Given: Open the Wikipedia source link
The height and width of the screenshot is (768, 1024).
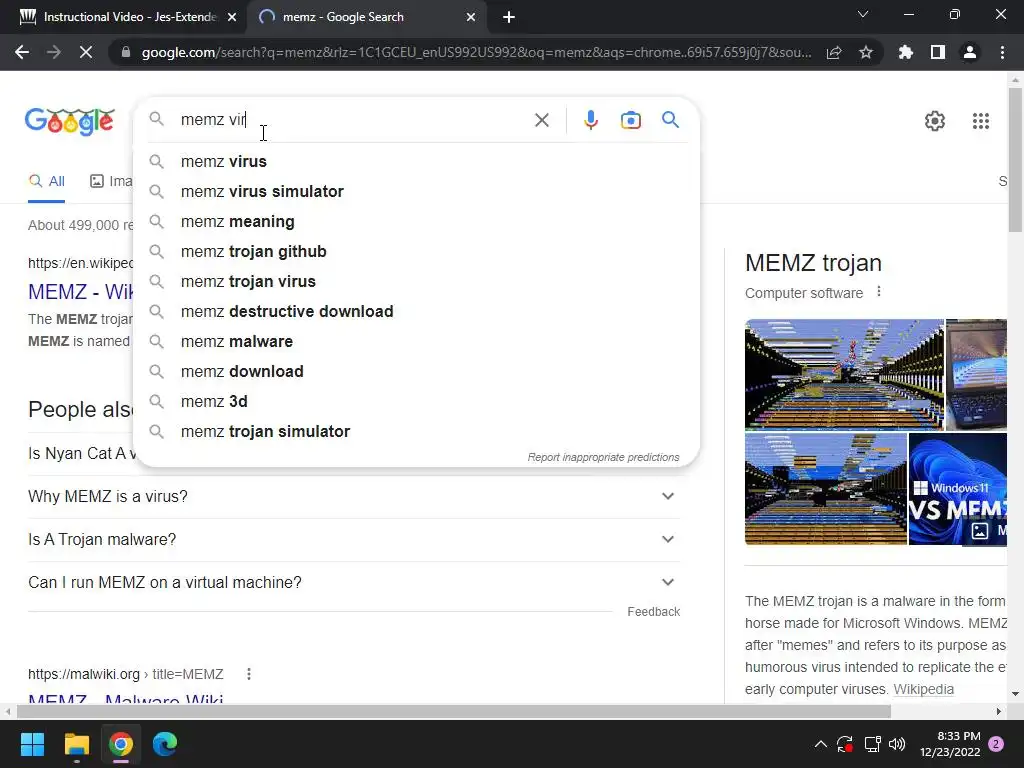Looking at the screenshot, I should 923,689.
